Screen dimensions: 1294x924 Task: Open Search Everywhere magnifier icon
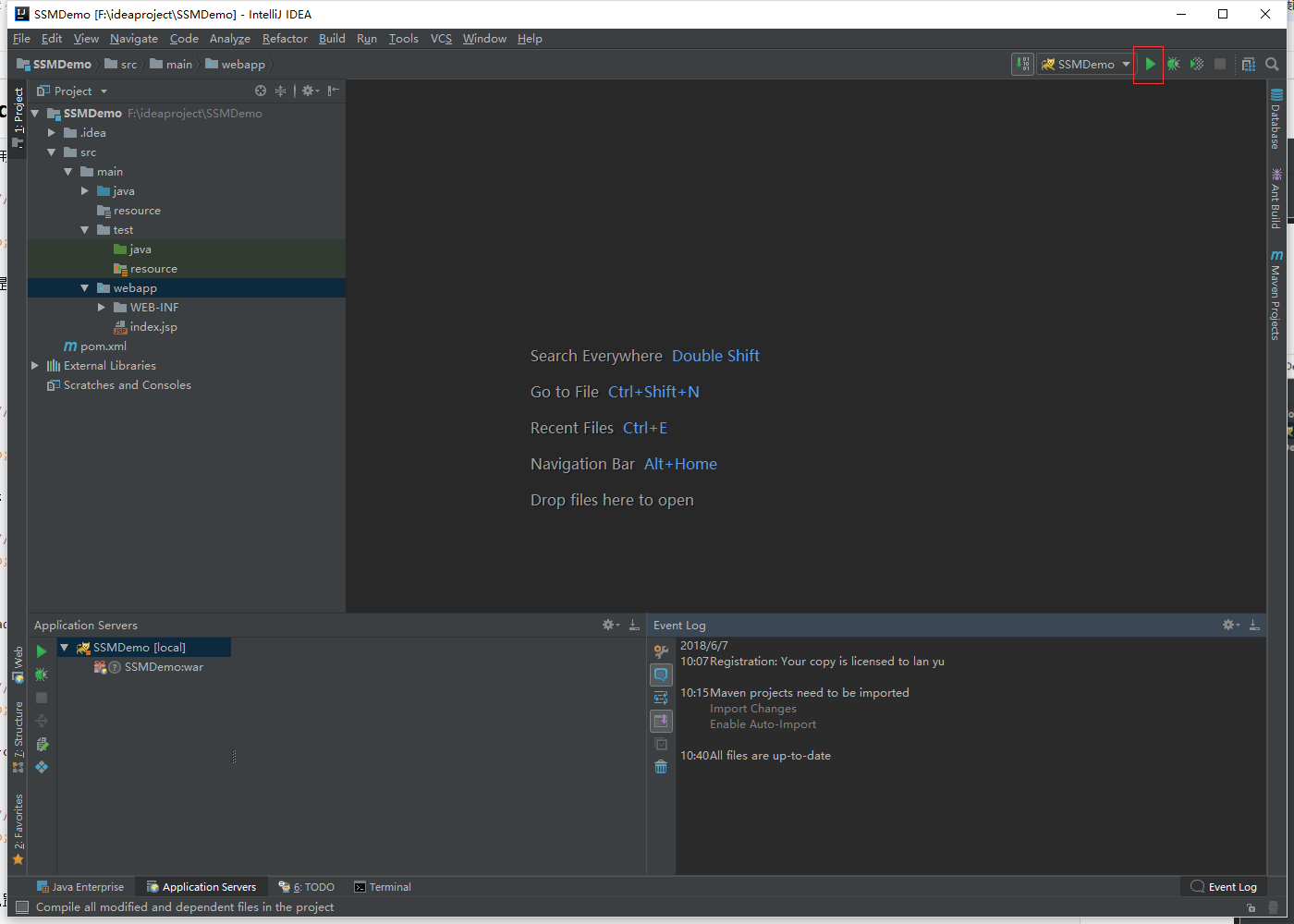(x=1272, y=64)
